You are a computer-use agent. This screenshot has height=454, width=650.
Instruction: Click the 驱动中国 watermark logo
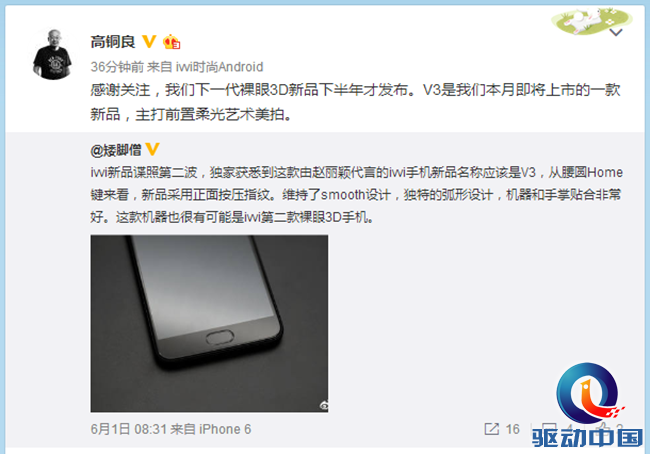[588, 405]
